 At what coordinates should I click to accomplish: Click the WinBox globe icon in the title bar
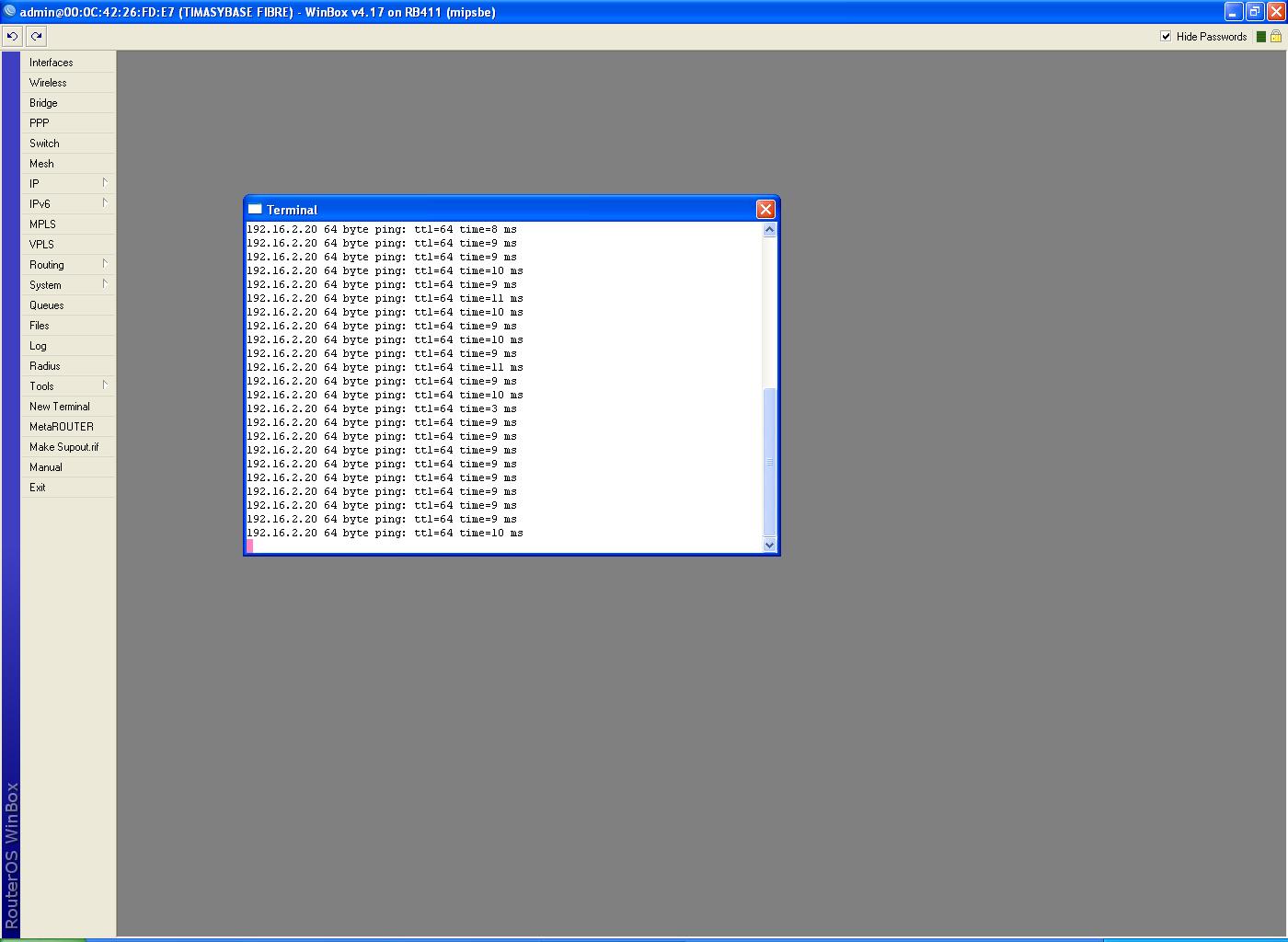click(x=8, y=12)
